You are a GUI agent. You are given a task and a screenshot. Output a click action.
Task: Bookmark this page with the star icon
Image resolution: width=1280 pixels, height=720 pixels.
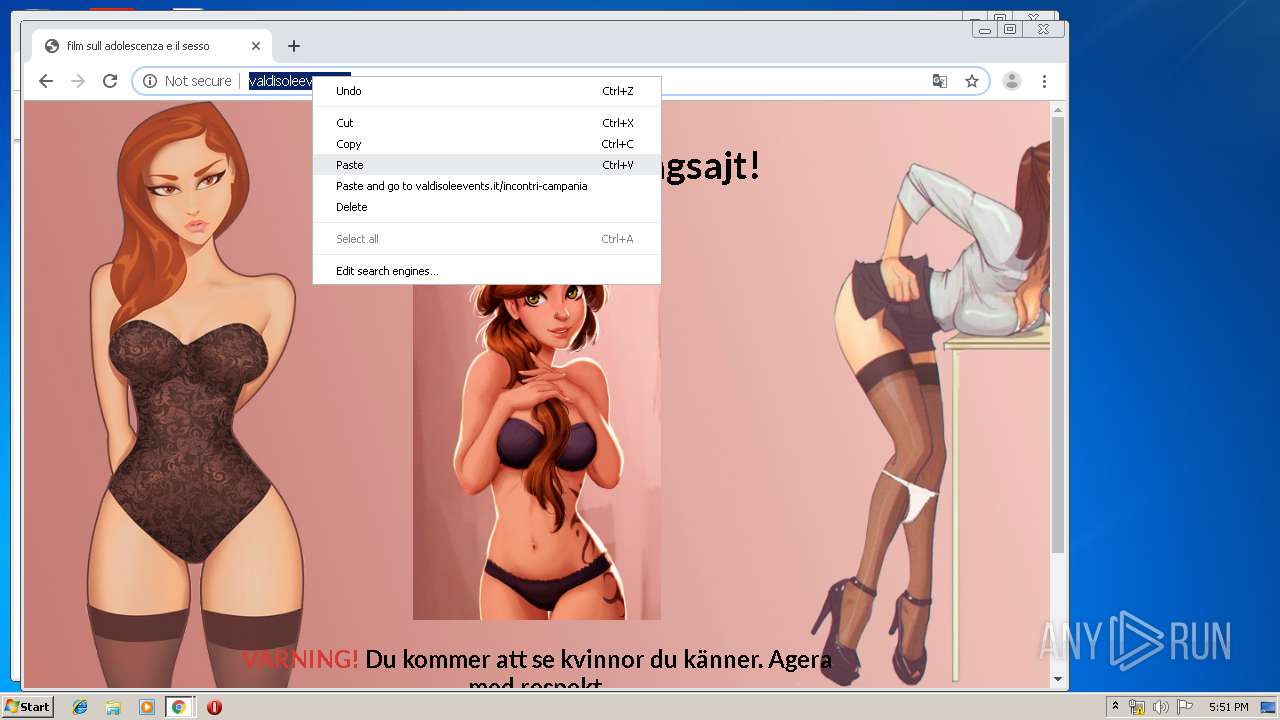(x=971, y=81)
